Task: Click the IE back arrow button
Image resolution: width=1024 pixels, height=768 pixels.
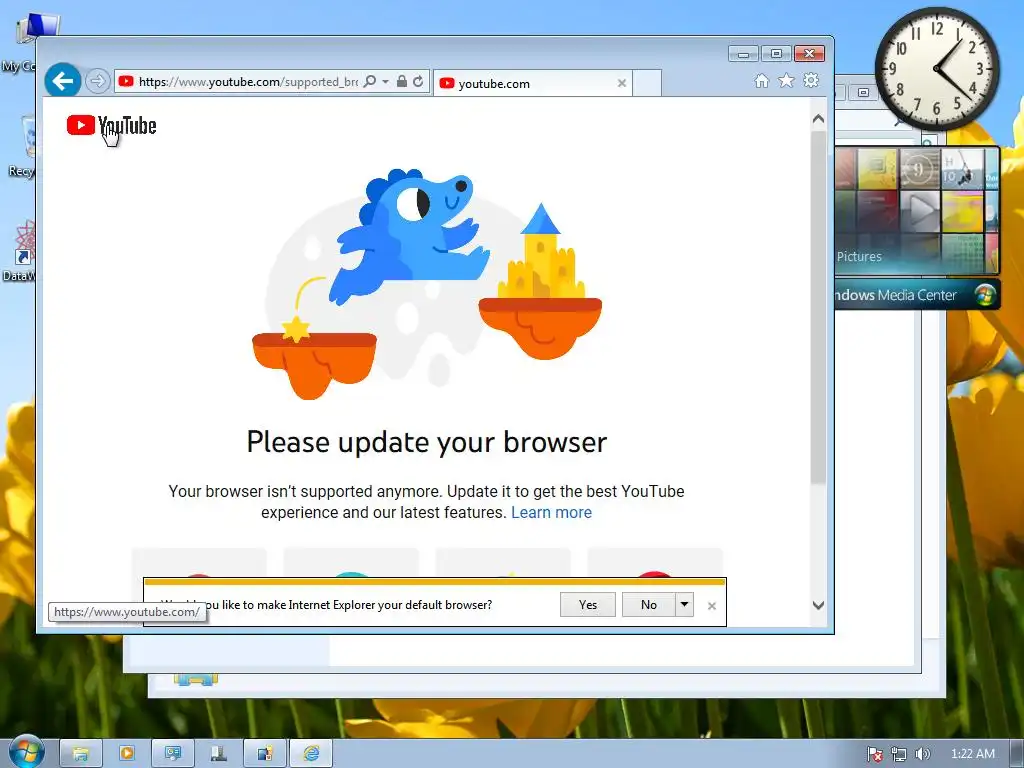Action: 63,81
